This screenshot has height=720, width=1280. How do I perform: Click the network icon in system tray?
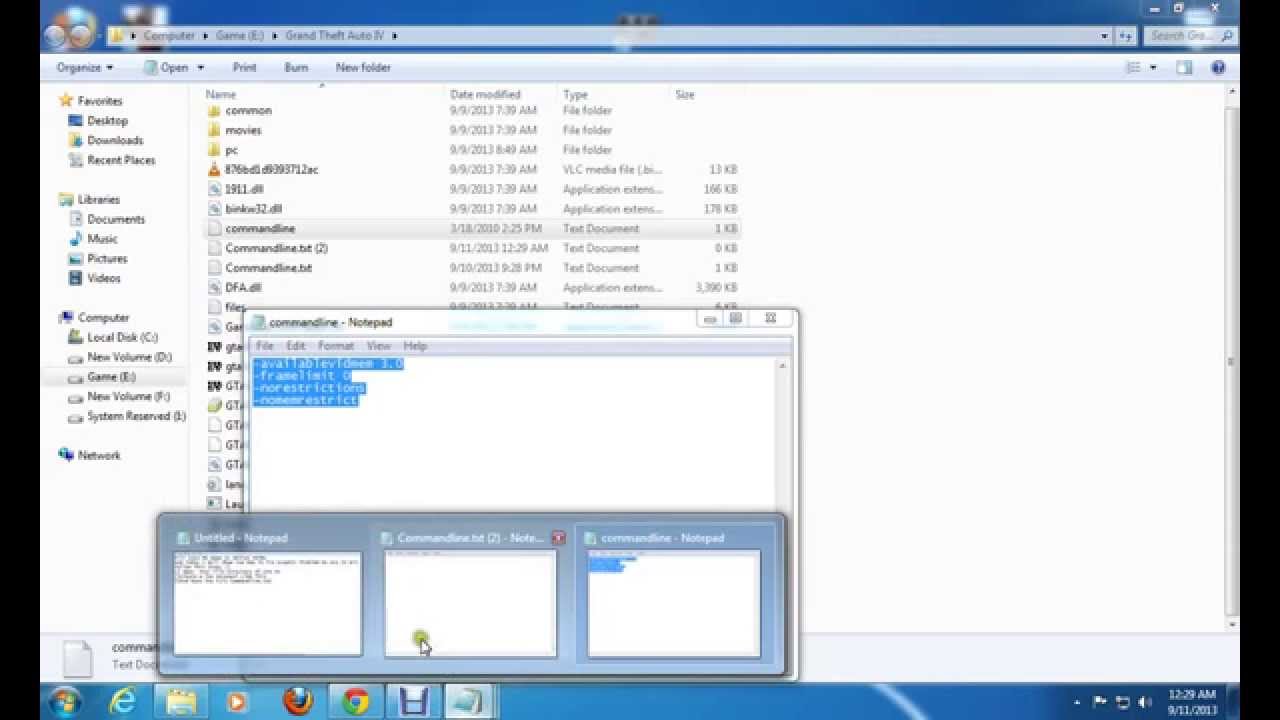point(1122,701)
